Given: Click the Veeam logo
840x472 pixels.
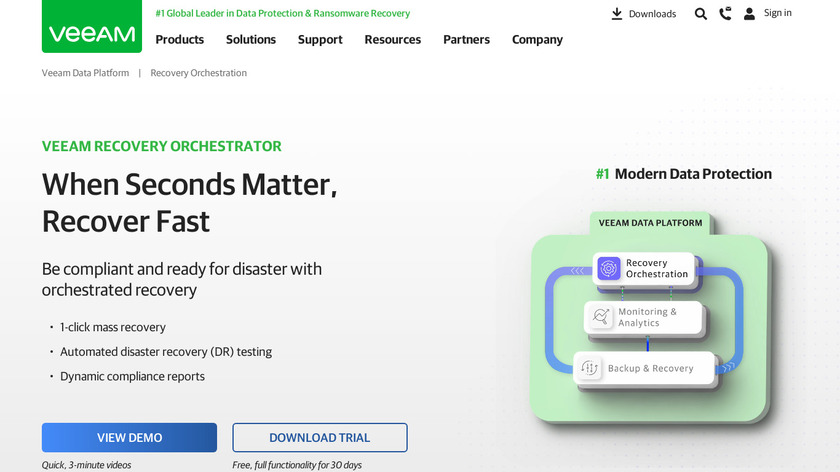Looking at the screenshot, I should click(92, 26).
